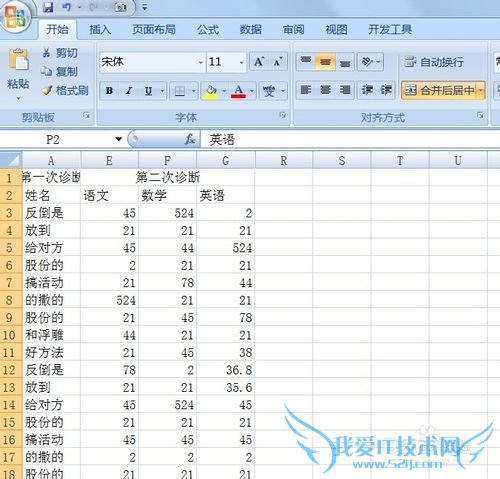Open the 视图 (View) tab

tap(336, 30)
